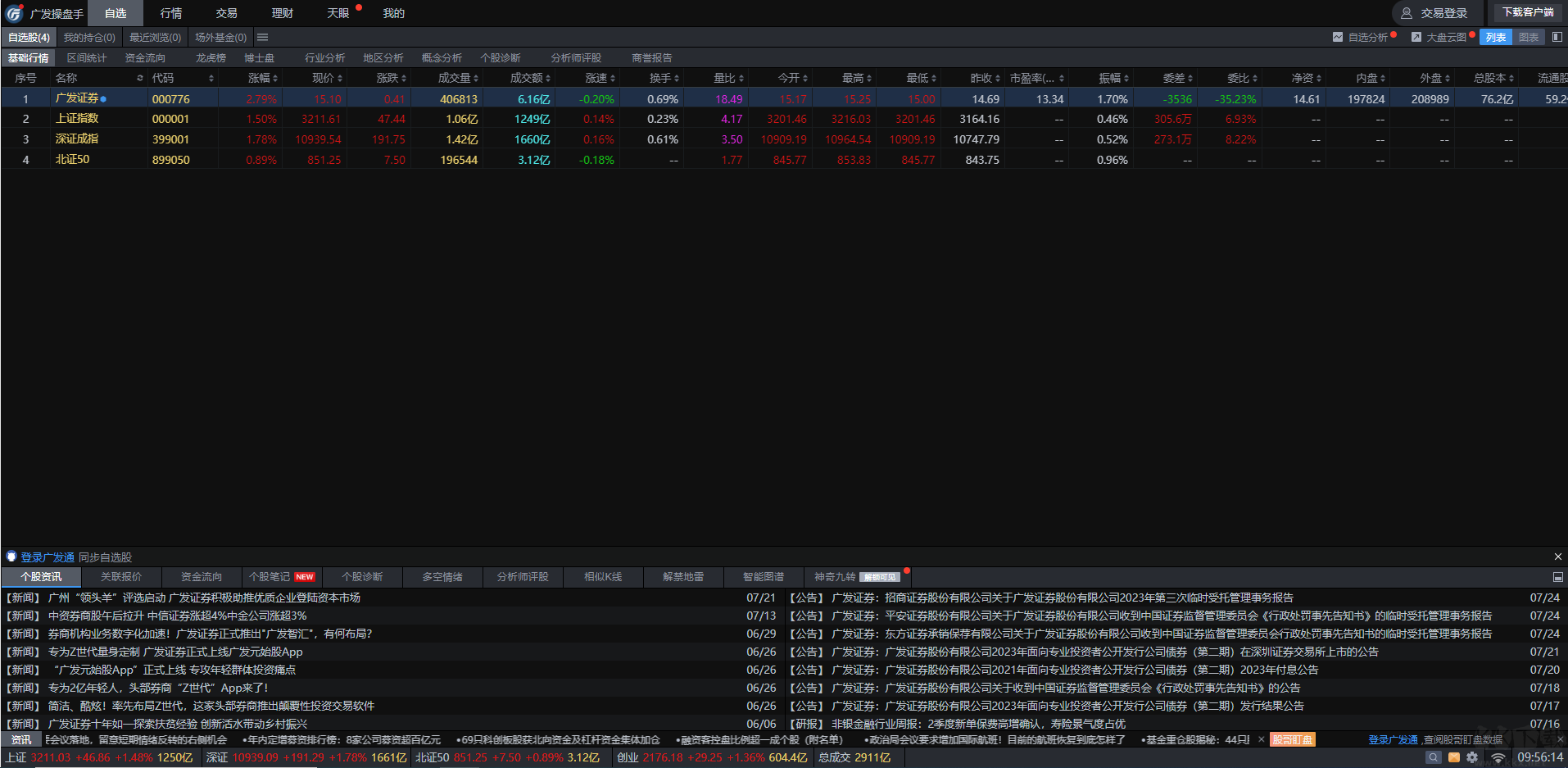This screenshot has width=1568, height=768.
Task: Click the 登录广发通 link above news panel
Action: click(48, 557)
